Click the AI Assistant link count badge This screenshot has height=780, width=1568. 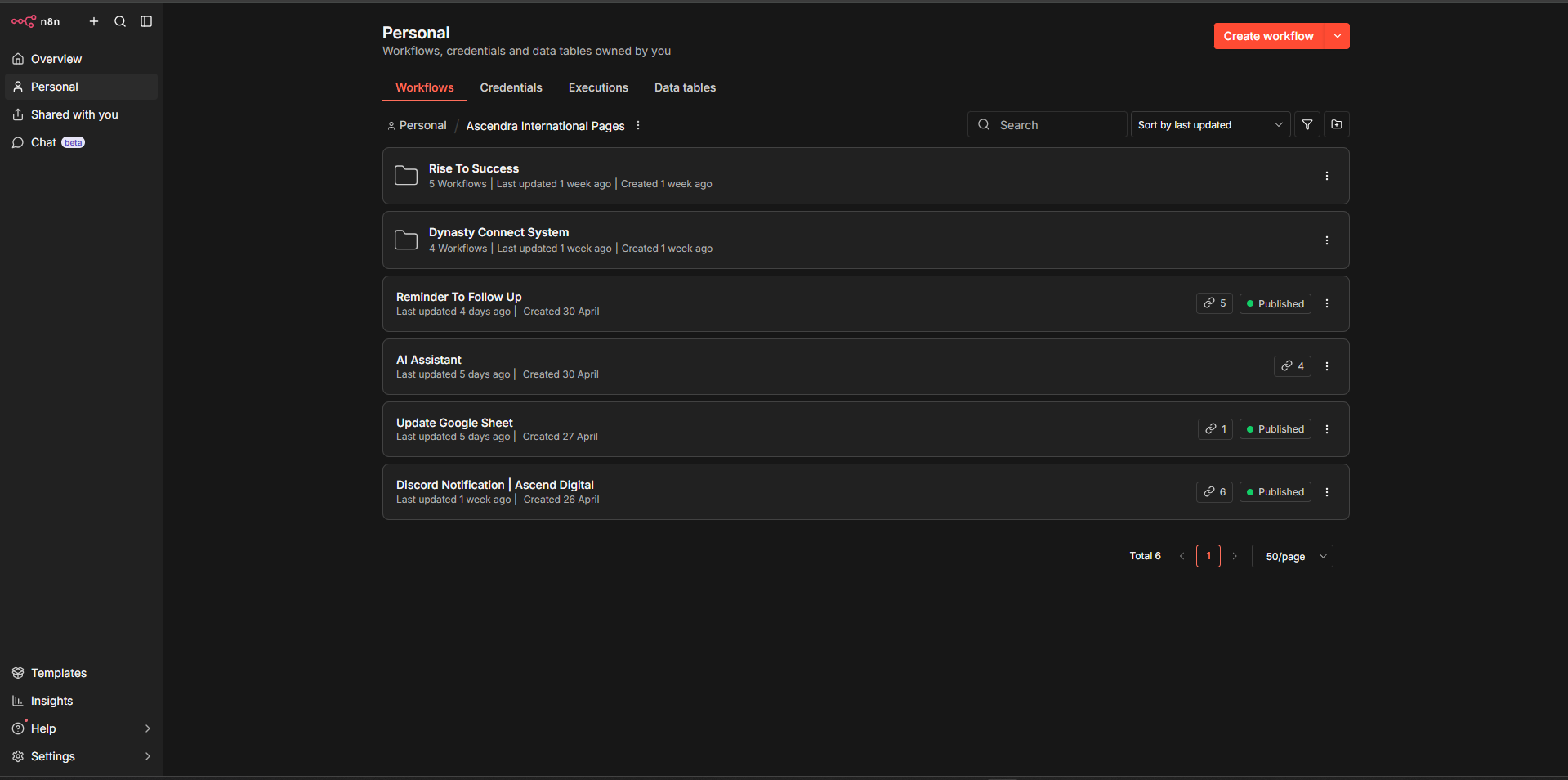(1293, 366)
